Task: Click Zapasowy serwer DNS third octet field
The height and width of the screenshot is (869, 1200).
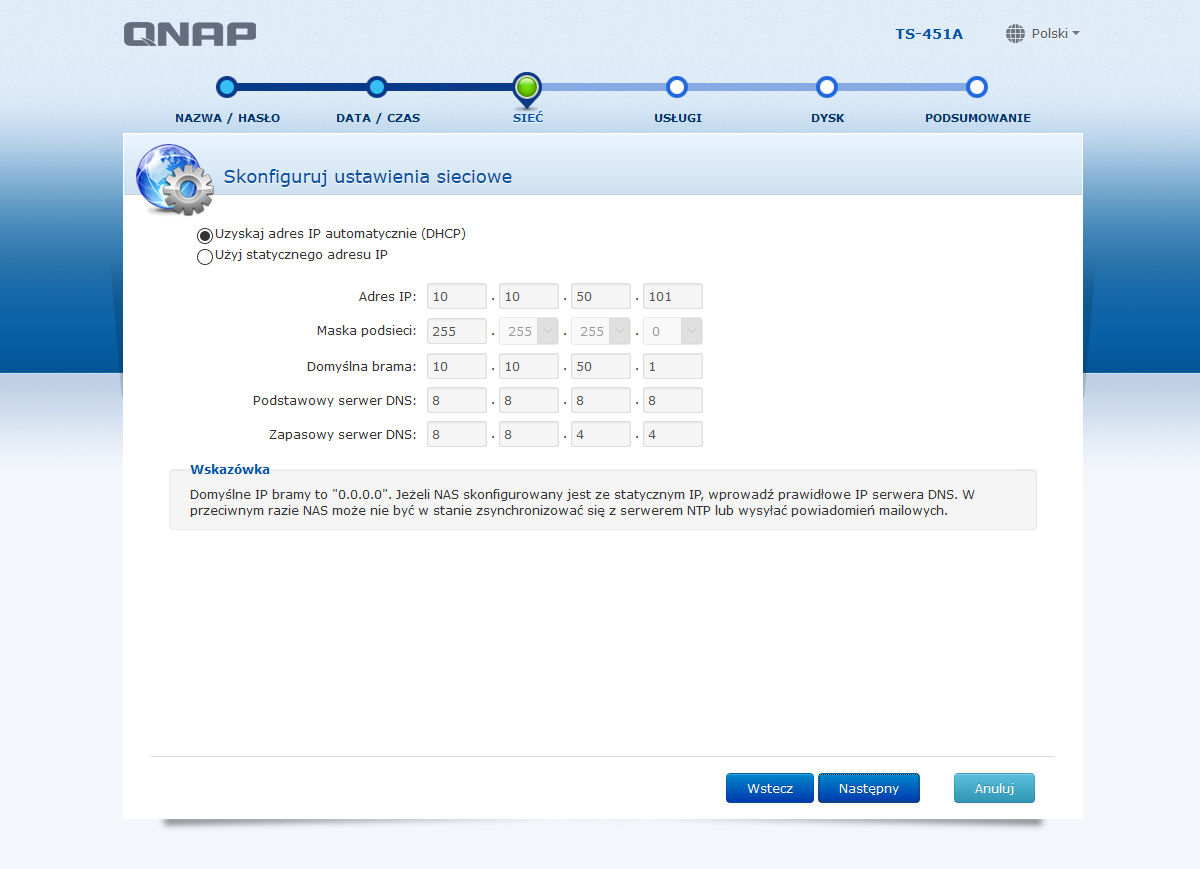Action: pos(601,434)
